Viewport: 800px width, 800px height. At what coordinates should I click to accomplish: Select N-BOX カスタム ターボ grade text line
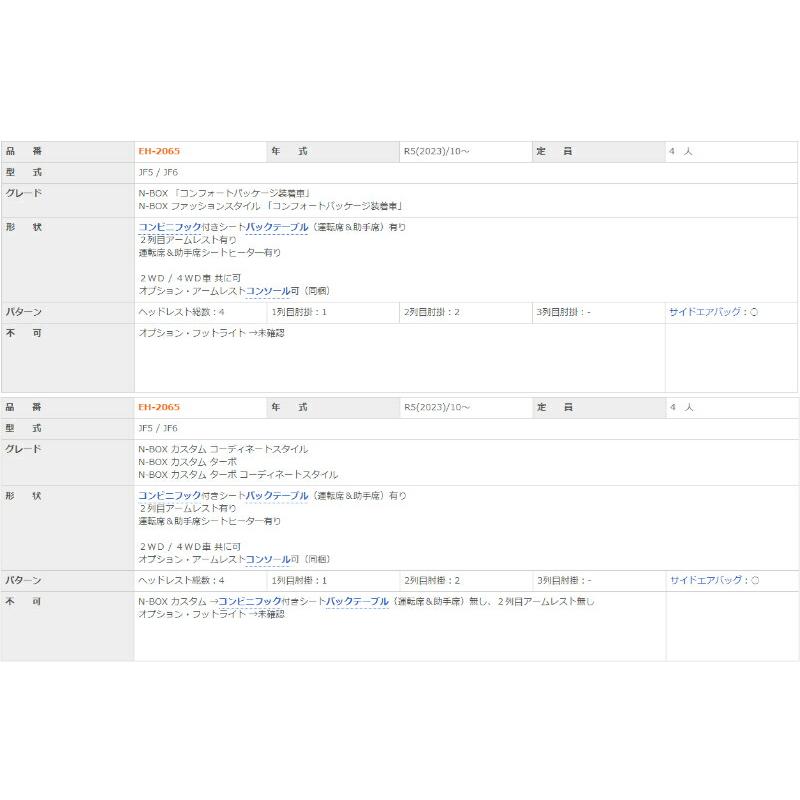188,462
